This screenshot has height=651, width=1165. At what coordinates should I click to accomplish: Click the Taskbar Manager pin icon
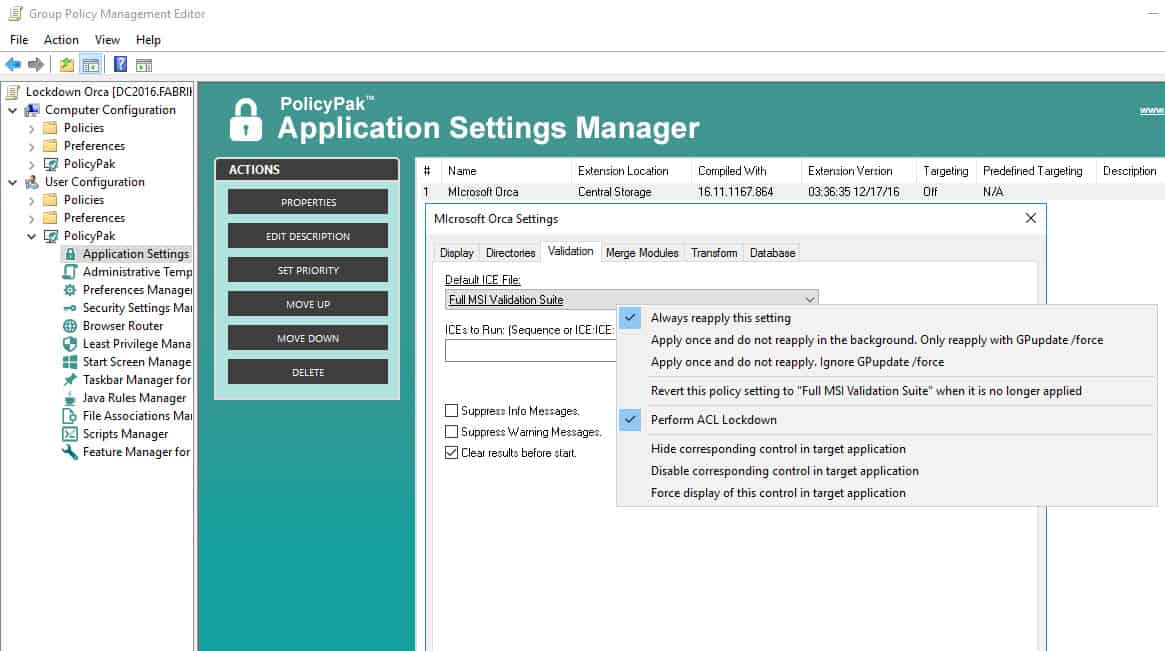70,380
